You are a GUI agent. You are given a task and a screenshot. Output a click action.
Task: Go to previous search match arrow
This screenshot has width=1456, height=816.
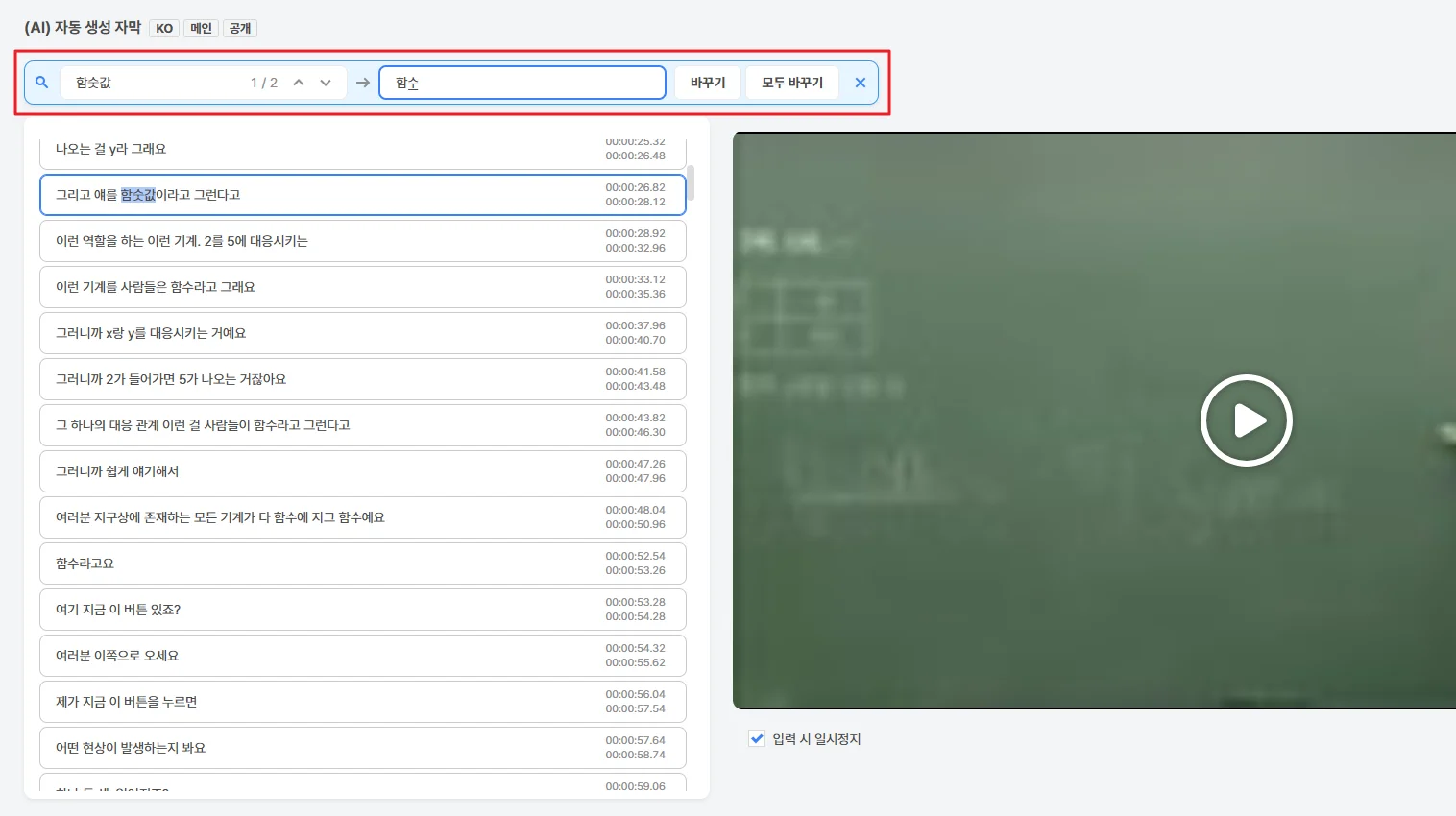[299, 83]
